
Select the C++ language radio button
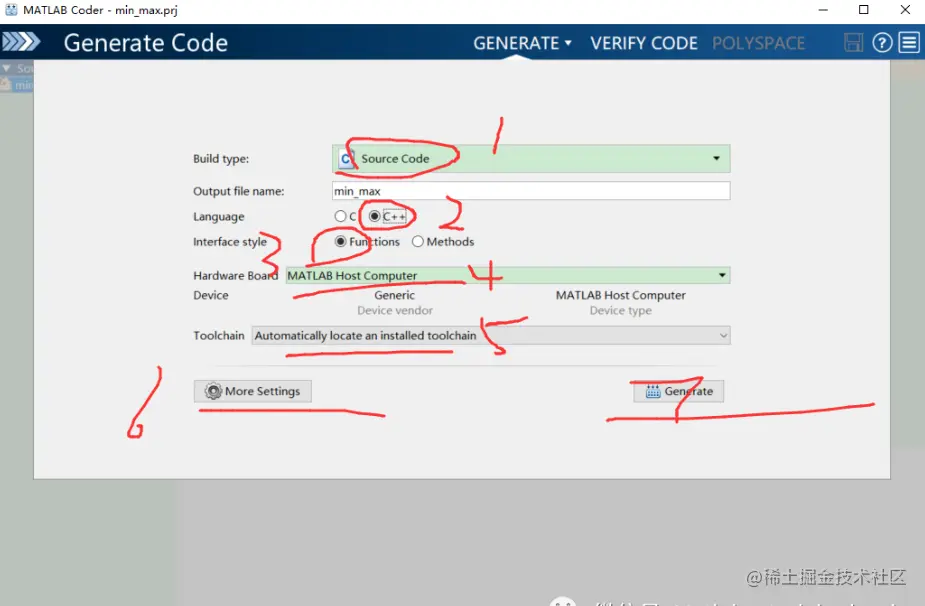375,216
